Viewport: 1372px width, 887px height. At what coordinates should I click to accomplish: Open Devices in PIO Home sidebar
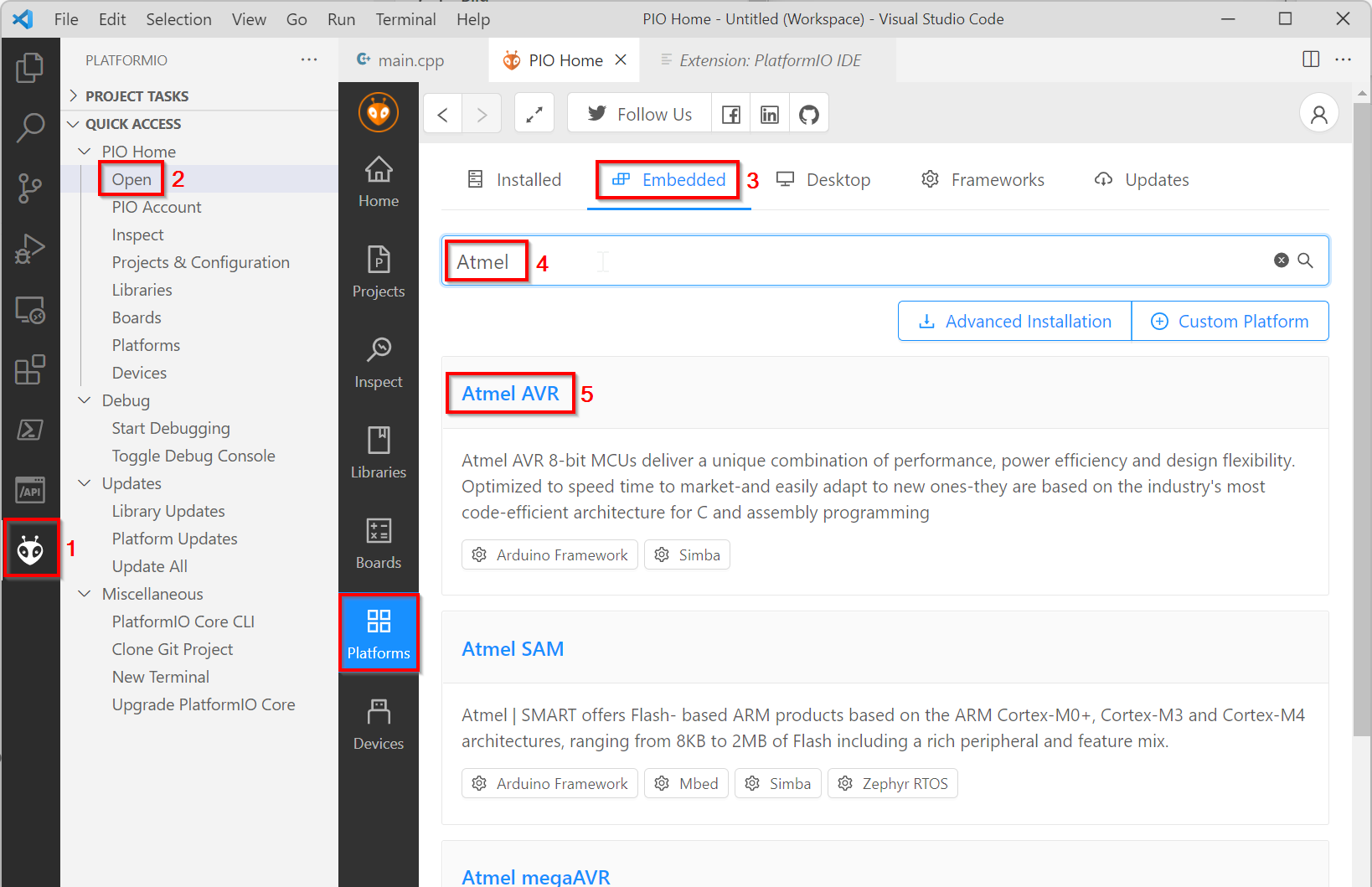coord(379,725)
